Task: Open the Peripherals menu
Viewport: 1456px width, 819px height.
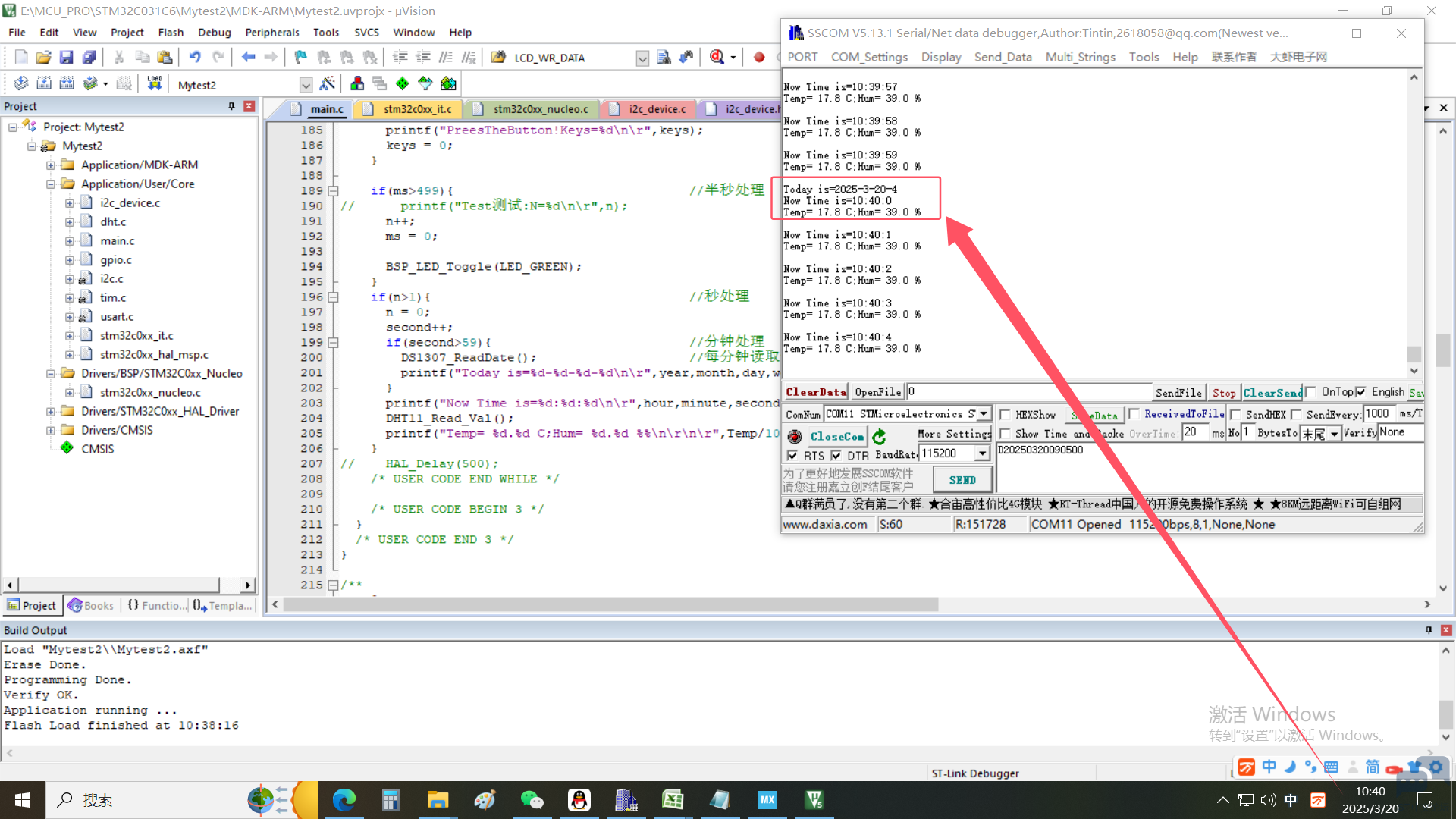Action: [272, 33]
